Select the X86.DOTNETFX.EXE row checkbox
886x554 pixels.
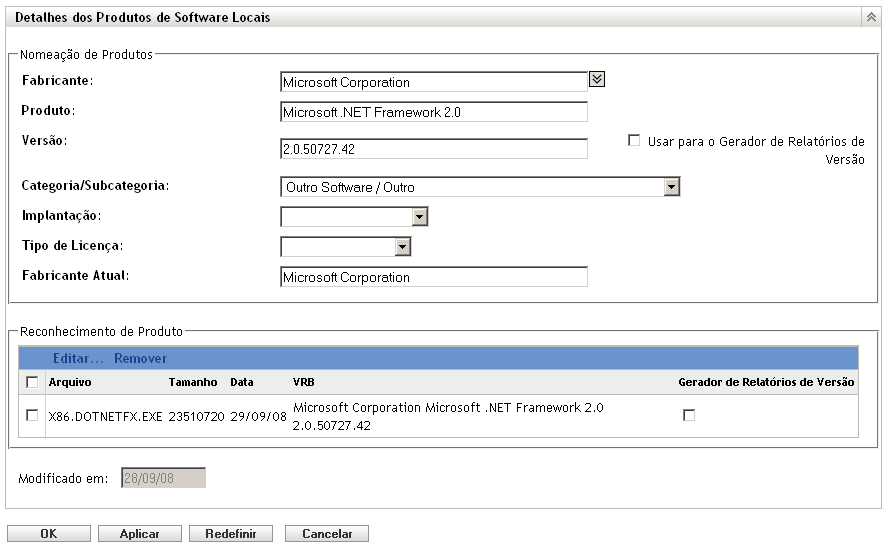pyautogui.click(x=32, y=416)
